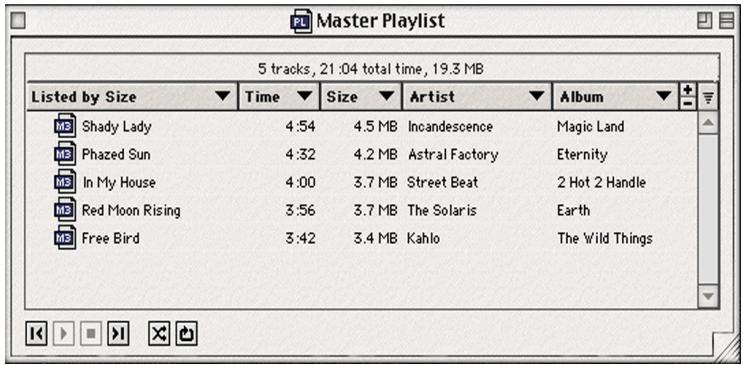The height and width of the screenshot is (365, 743).
Task: Click the 4.5 MB size value
Action: pyautogui.click(x=375, y=127)
